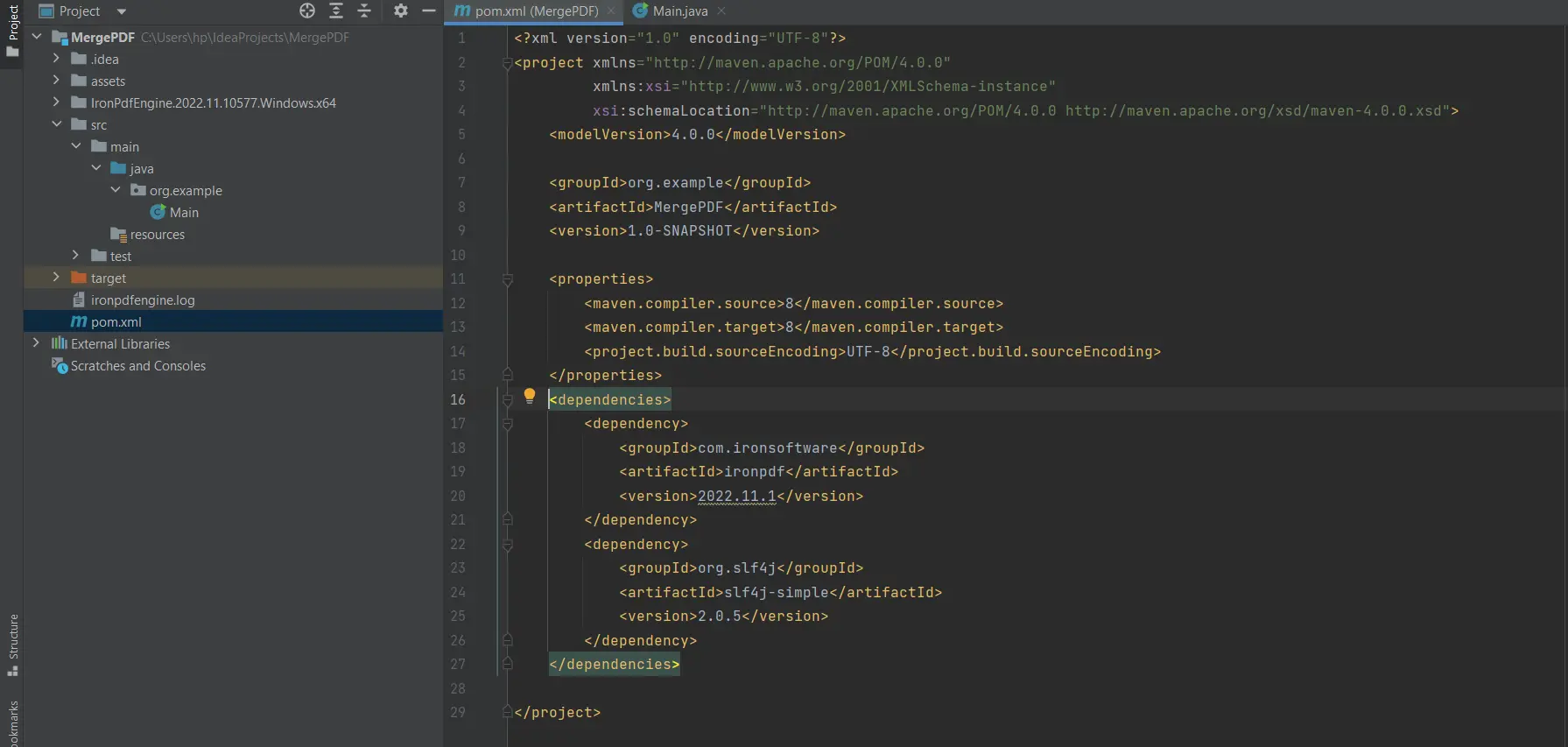This screenshot has width=1568, height=747.
Task: Click the org.example package icon
Action: pos(138,190)
